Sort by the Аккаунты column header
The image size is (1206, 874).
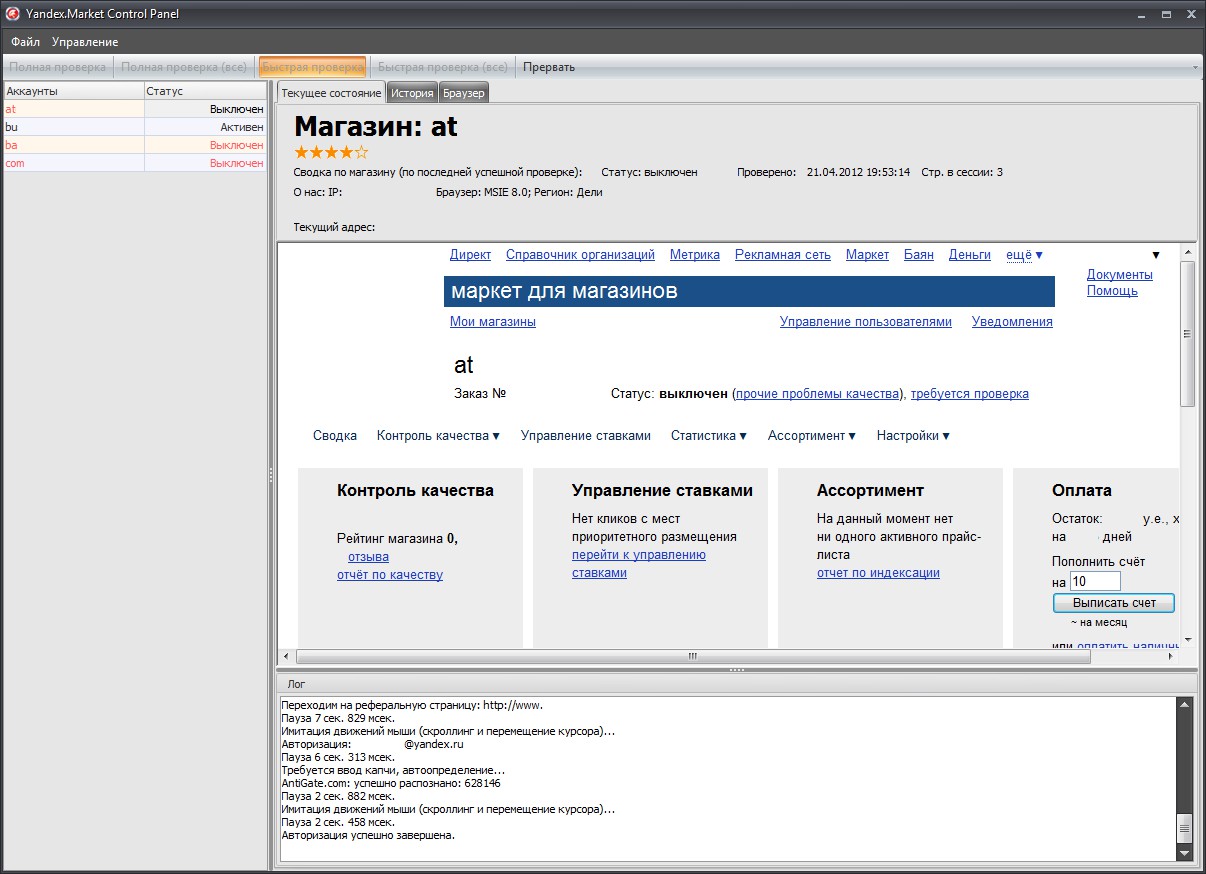(x=74, y=91)
